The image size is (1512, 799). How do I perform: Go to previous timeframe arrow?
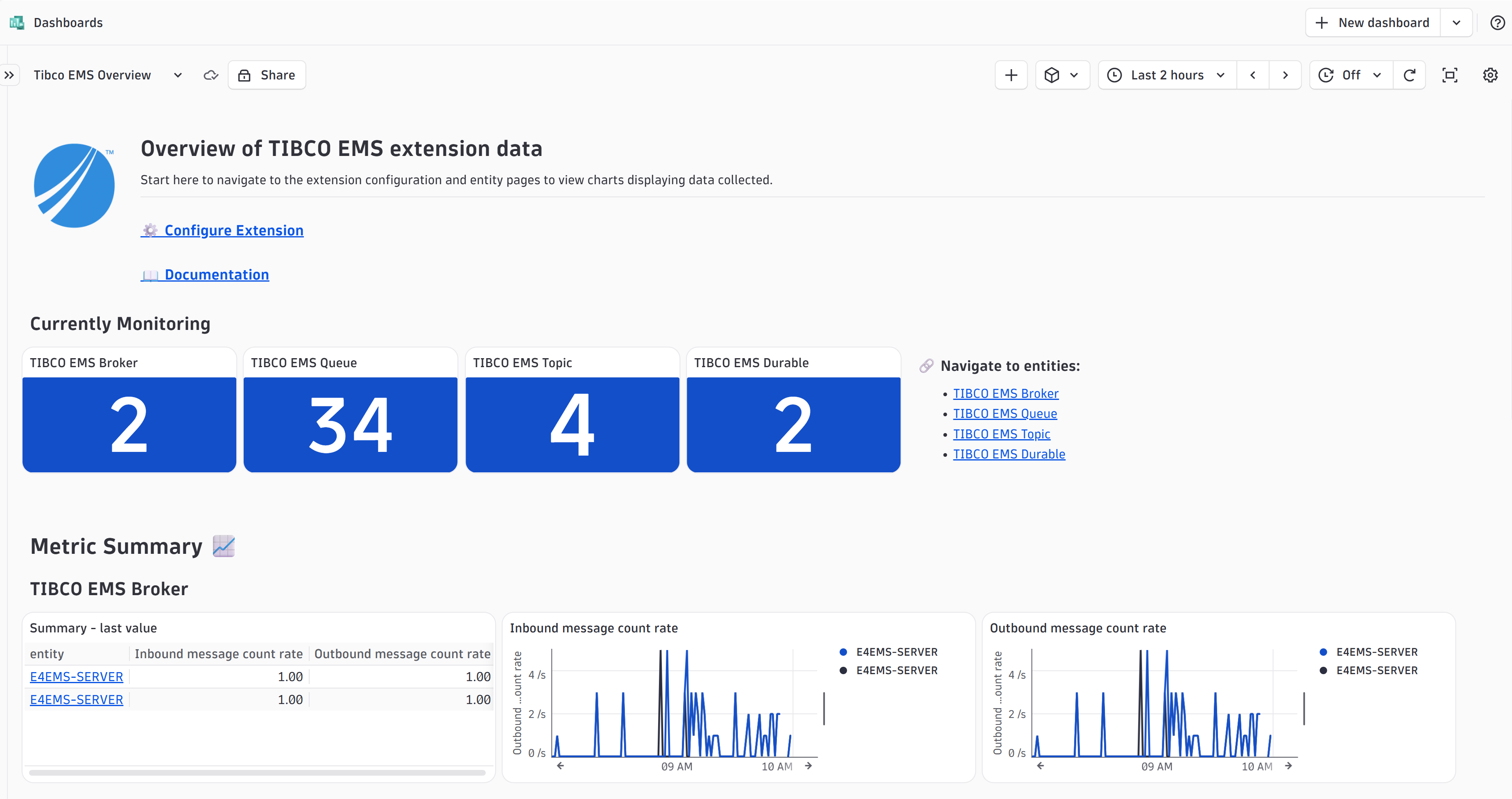[1253, 75]
